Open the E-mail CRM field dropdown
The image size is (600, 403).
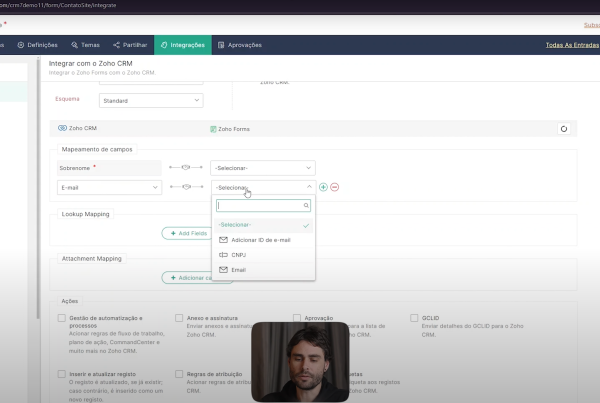coord(110,187)
